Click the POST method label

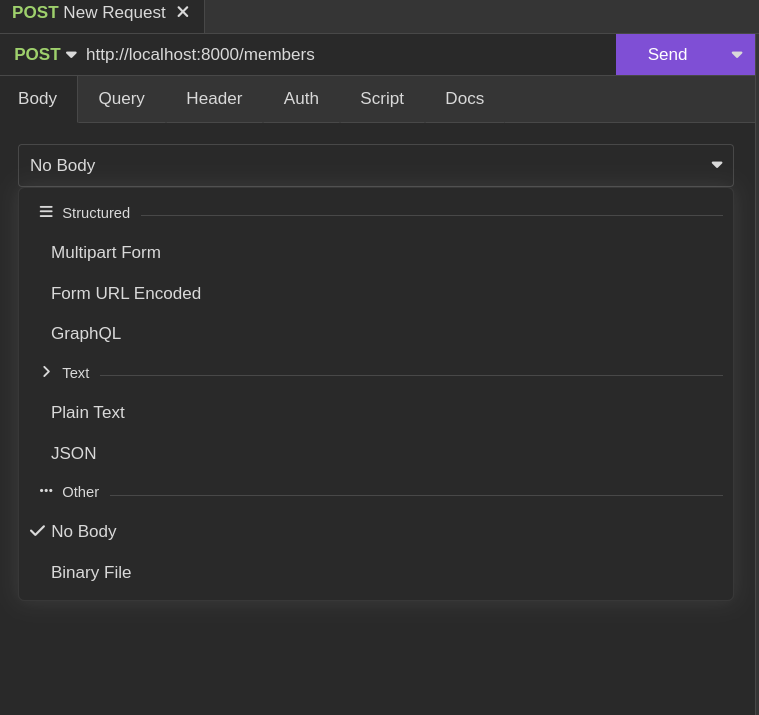point(37,54)
